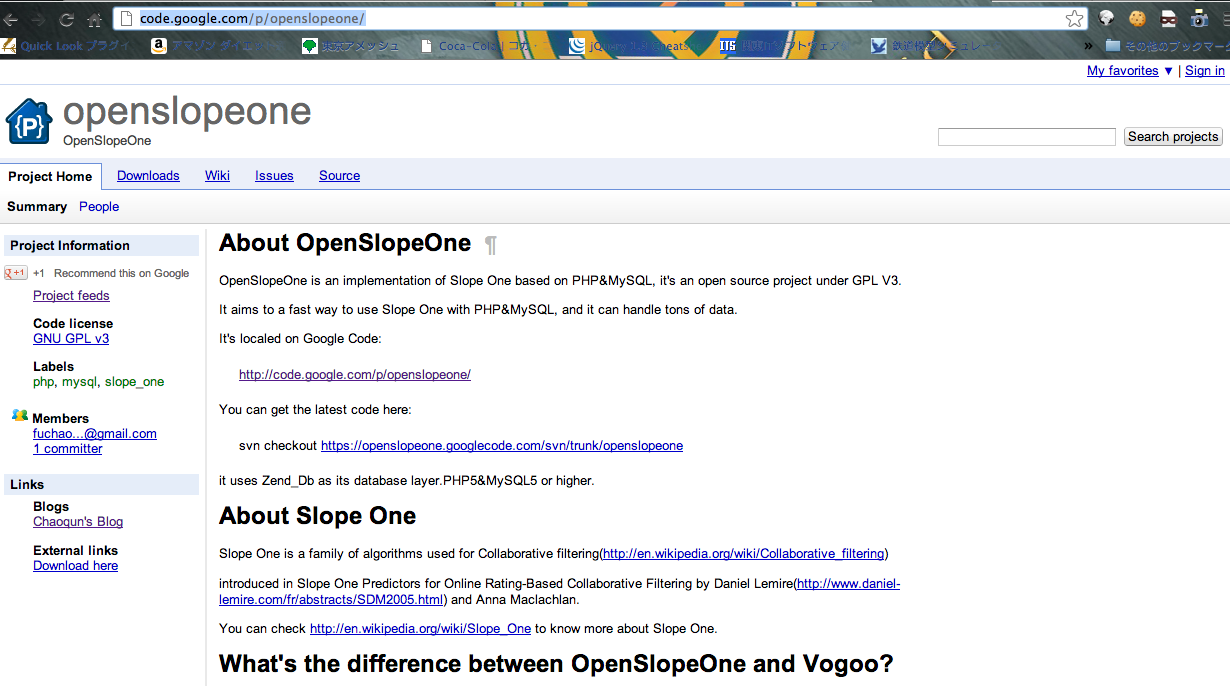Click the camera screenshot extension icon

(1199, 18)
